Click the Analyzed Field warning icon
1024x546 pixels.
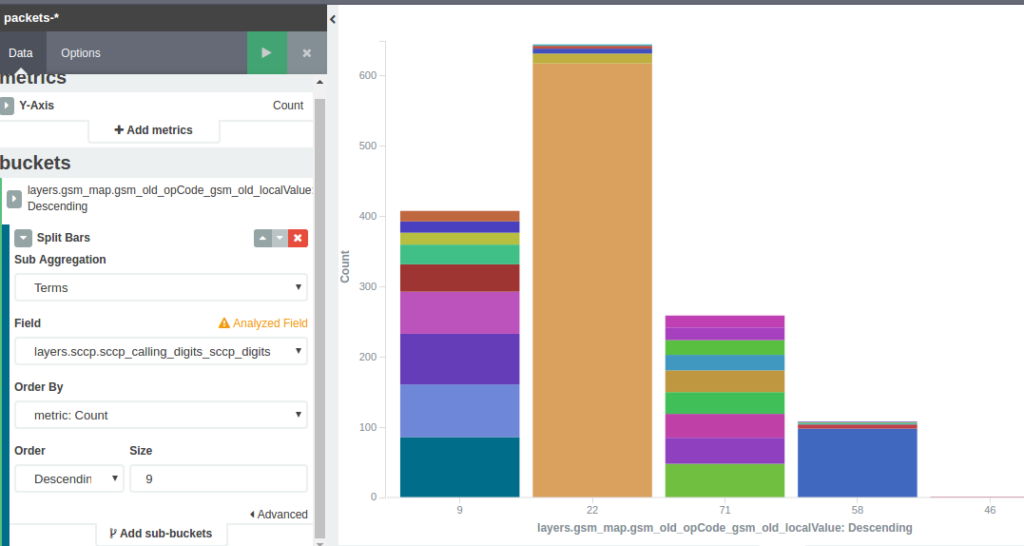[x=224, y=323]
